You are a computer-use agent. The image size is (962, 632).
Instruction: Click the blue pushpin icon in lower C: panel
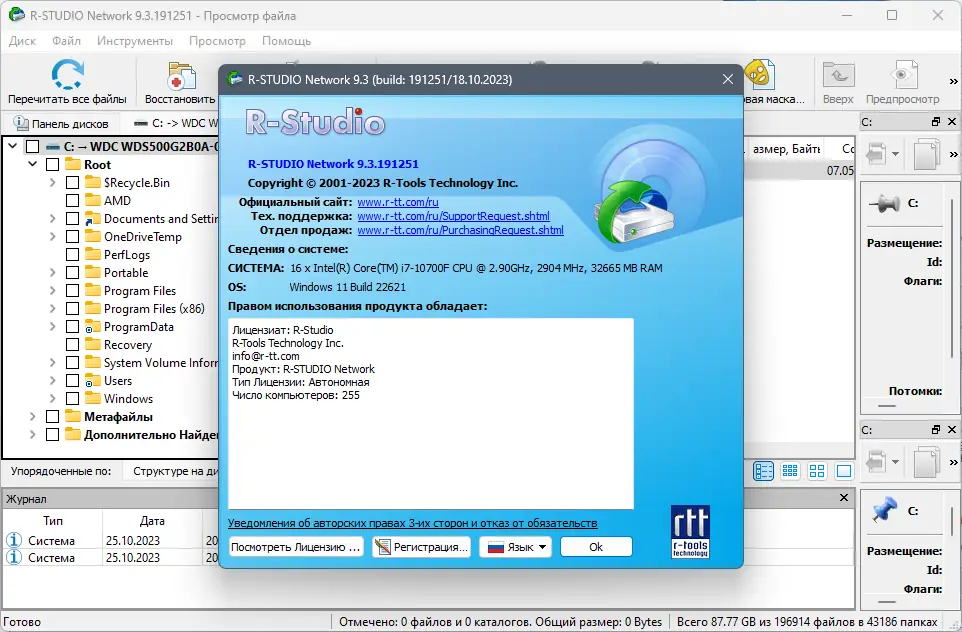point(884,511)
